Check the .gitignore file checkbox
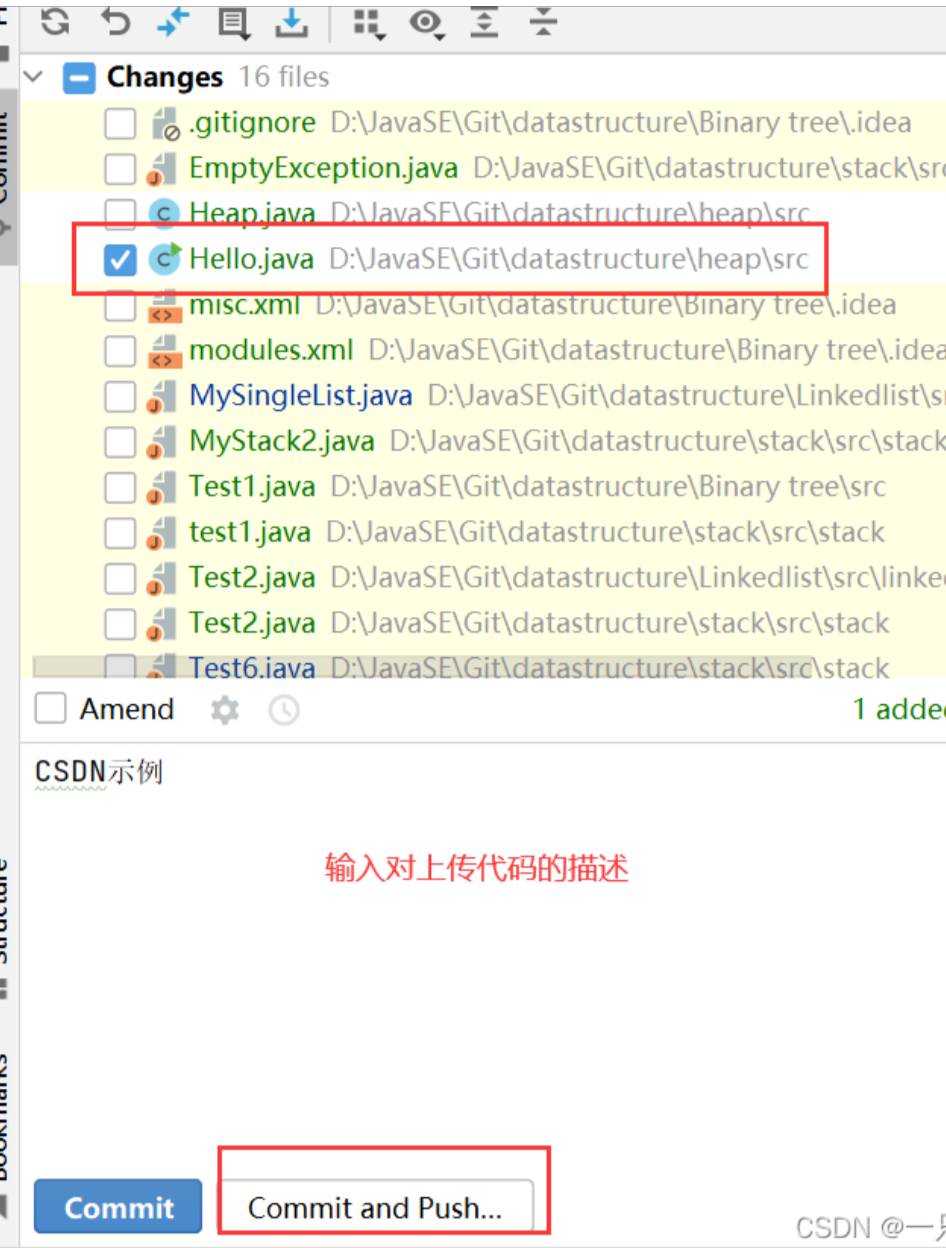This screenshot has height=1248, width=946. (120, 124)
